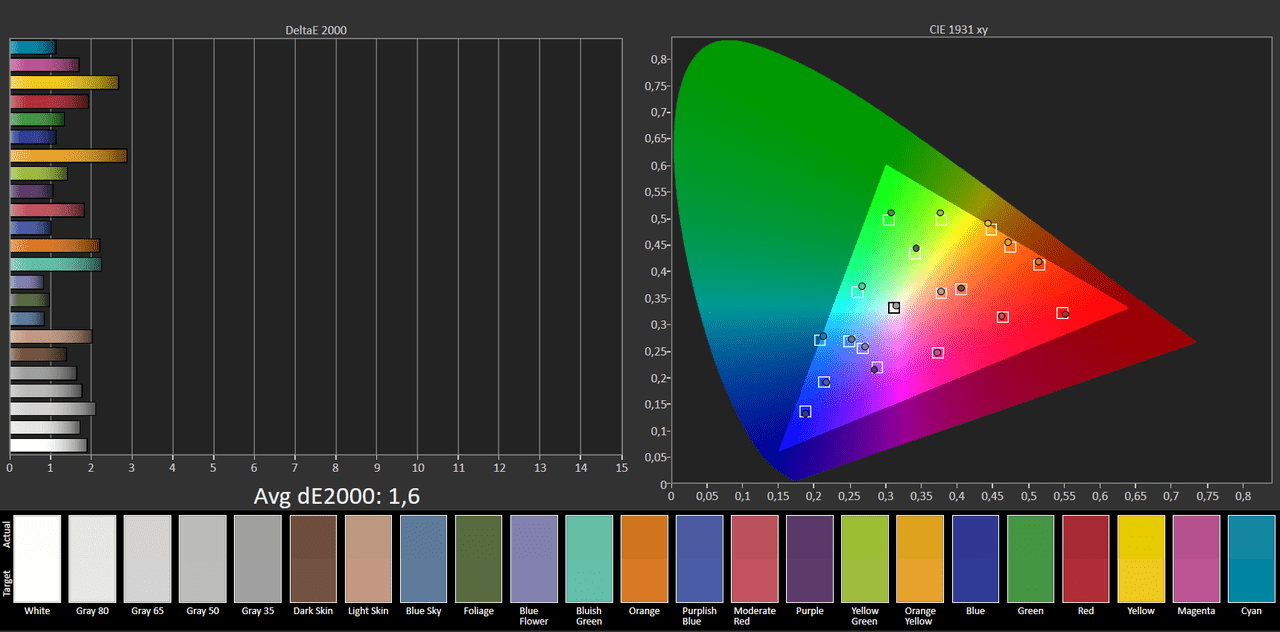1280x632 pixels.
Task: Select the Yellow Green swatch
Action: pyautogui.click(x=865, y=558)
